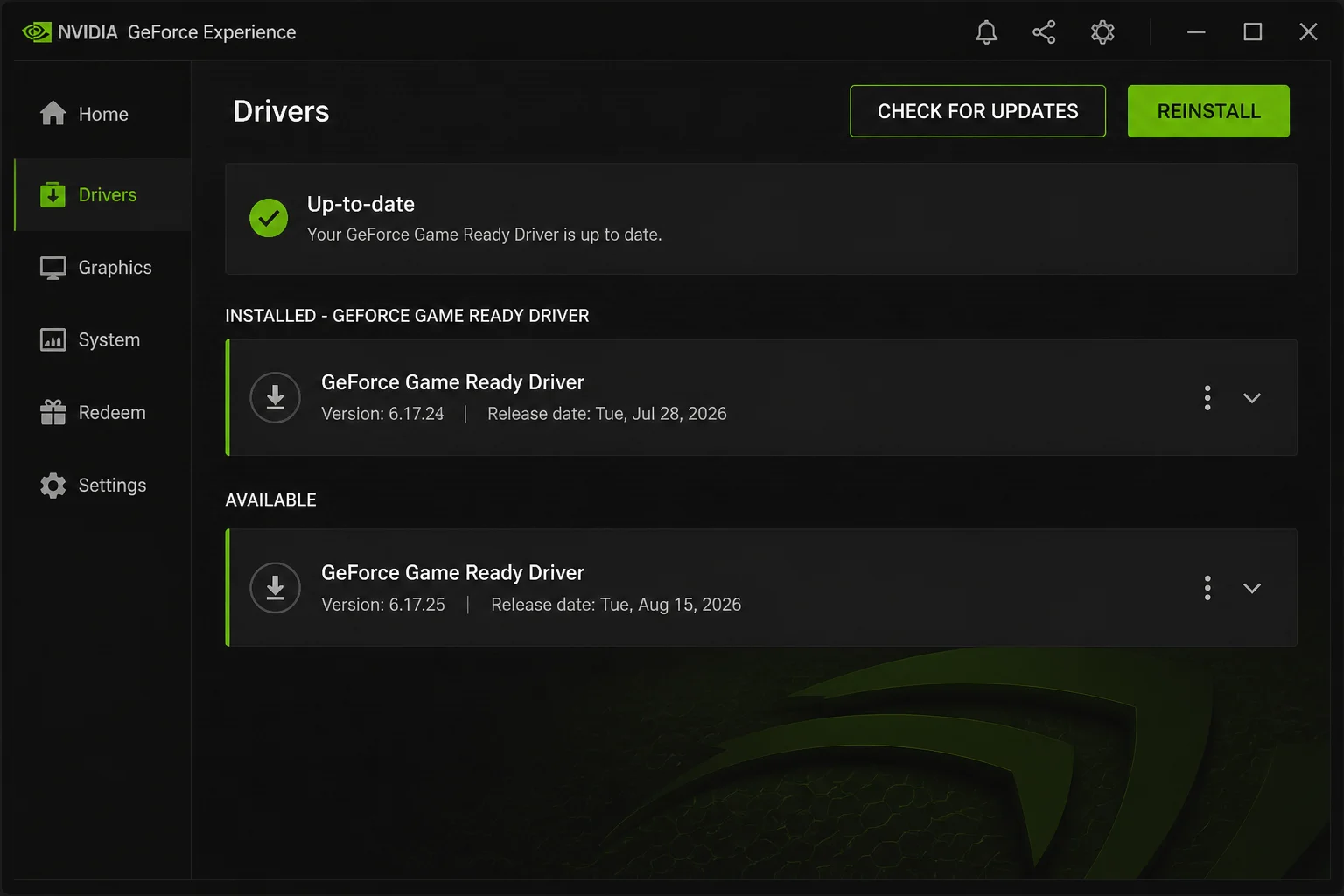Viewport: 1344px width, 896px height.
Task: Close the GeForce Experience window
Action: click(1308, 32)
